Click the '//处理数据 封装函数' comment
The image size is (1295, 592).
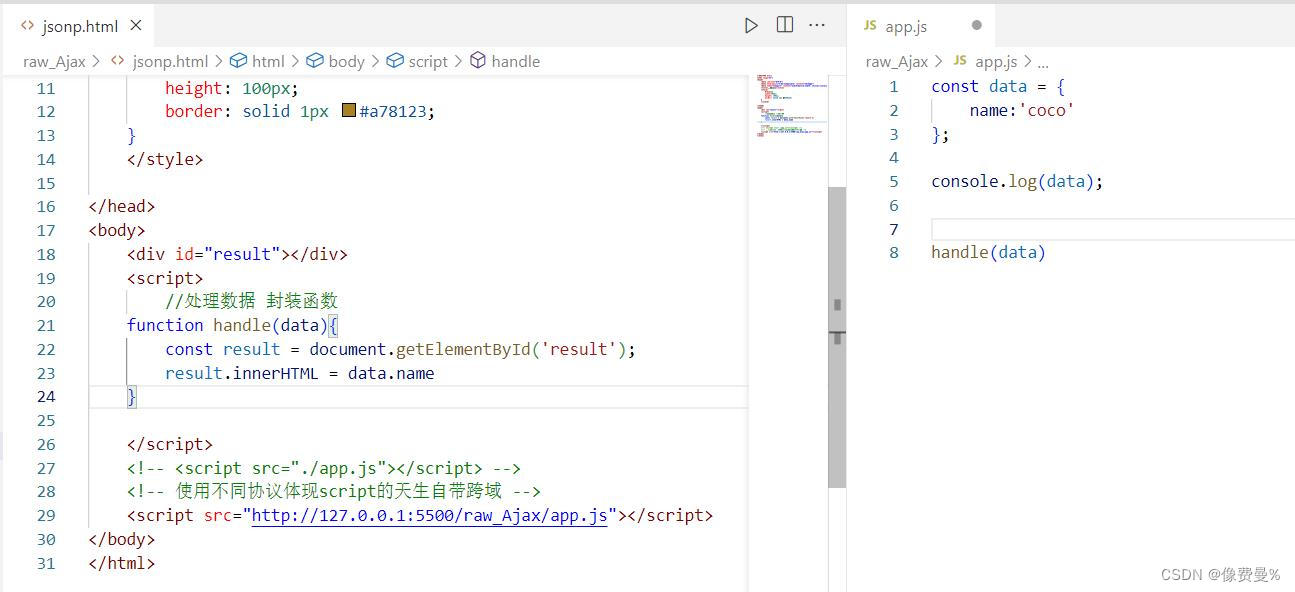(x=252, y=301)
